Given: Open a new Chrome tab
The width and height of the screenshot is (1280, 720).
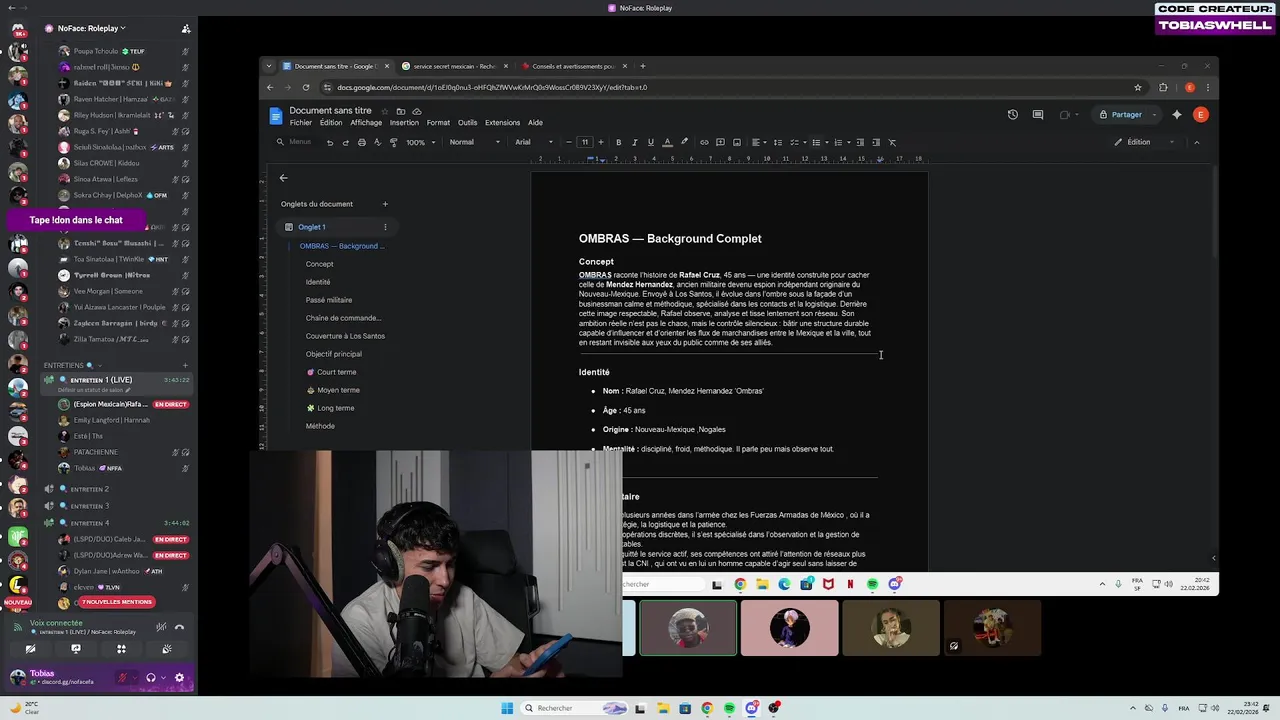Looking at the screenshot, I should 642,66.
